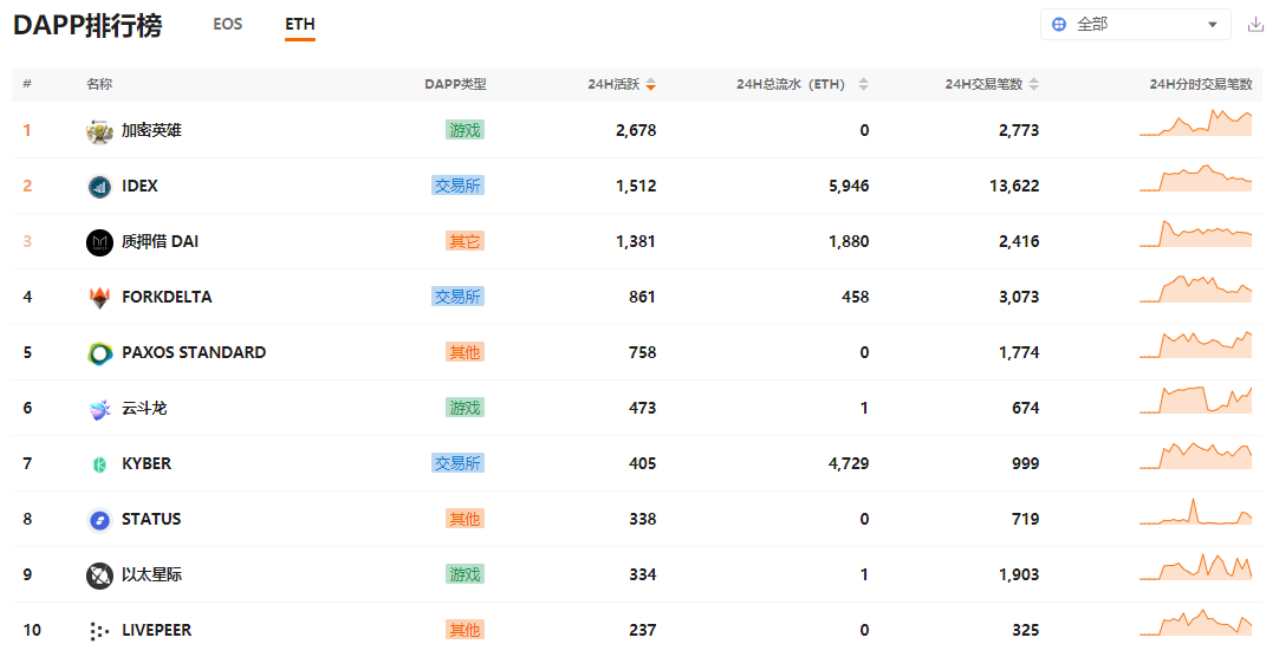Open the 全部 filter dropdown
Image resolution: width=1277 pixels, height=659 pixels.
click(1135, 24)
